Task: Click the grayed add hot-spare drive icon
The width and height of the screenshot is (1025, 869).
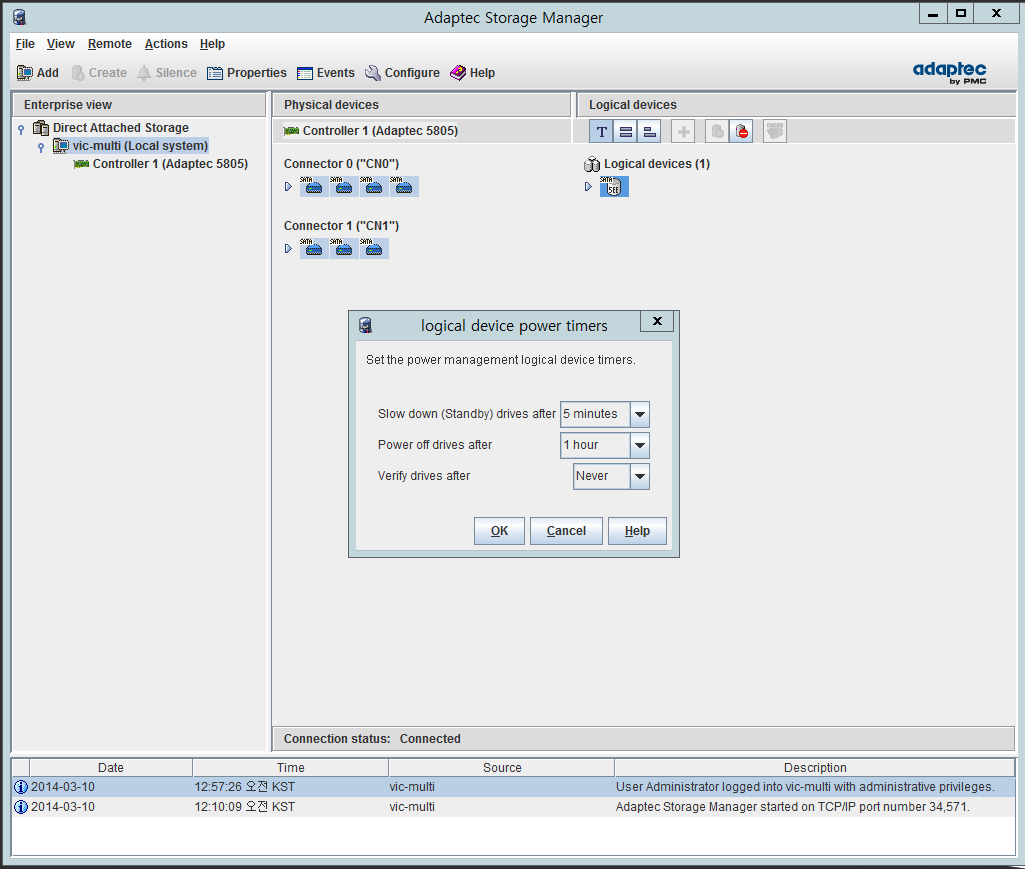Action: coord(717,131)
